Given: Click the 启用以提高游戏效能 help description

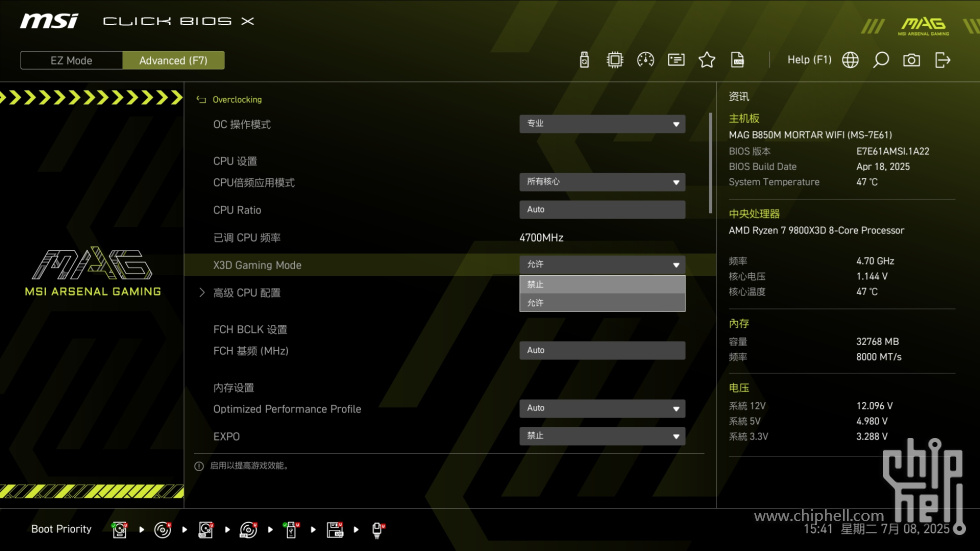Looking at the screenshot, I should pos(249,466).
